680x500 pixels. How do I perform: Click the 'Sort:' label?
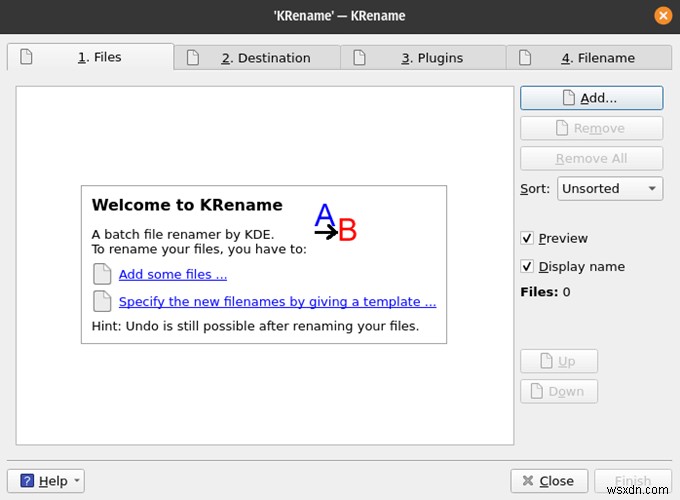click(535, 189)
